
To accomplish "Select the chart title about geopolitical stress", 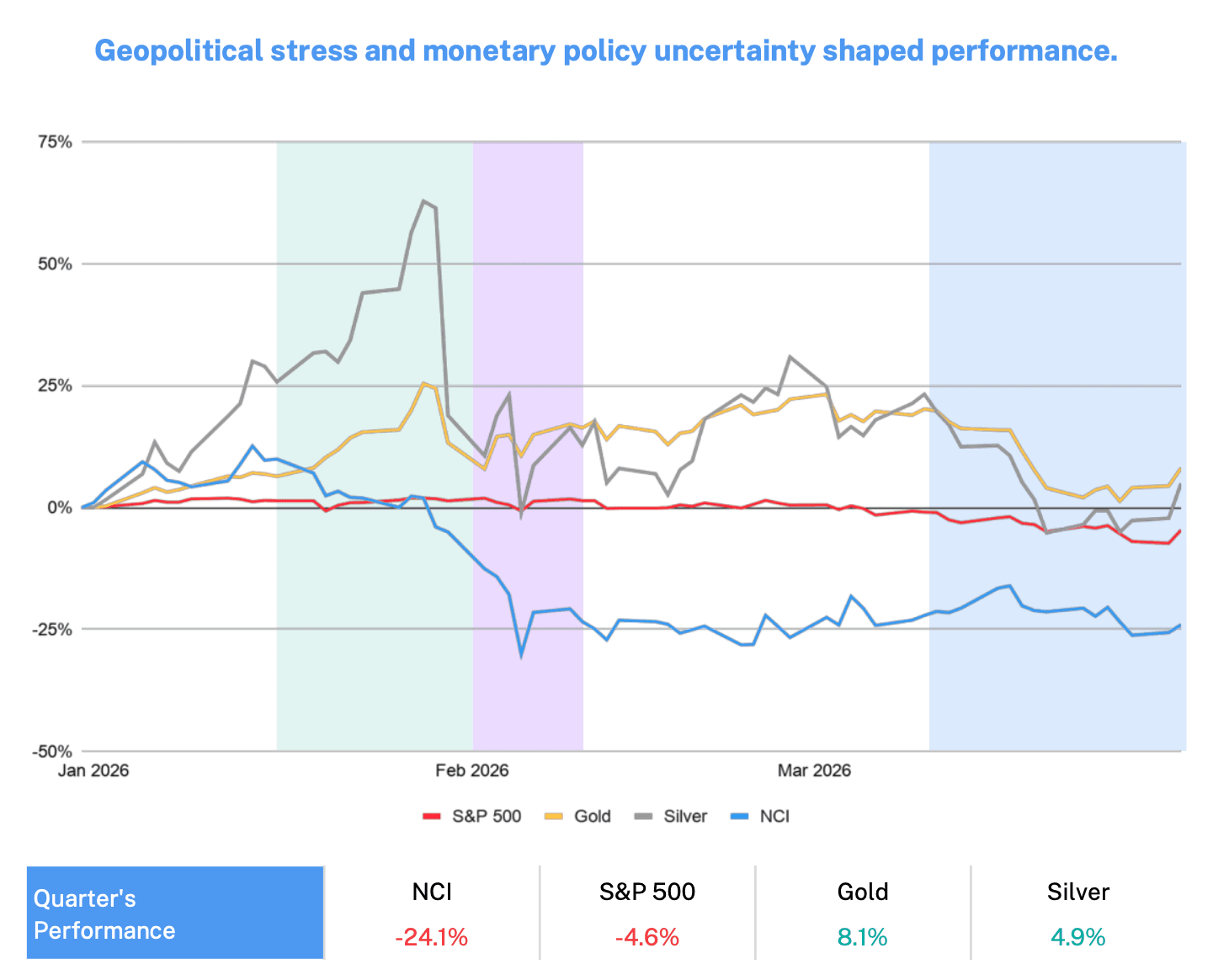I will 606,51.
